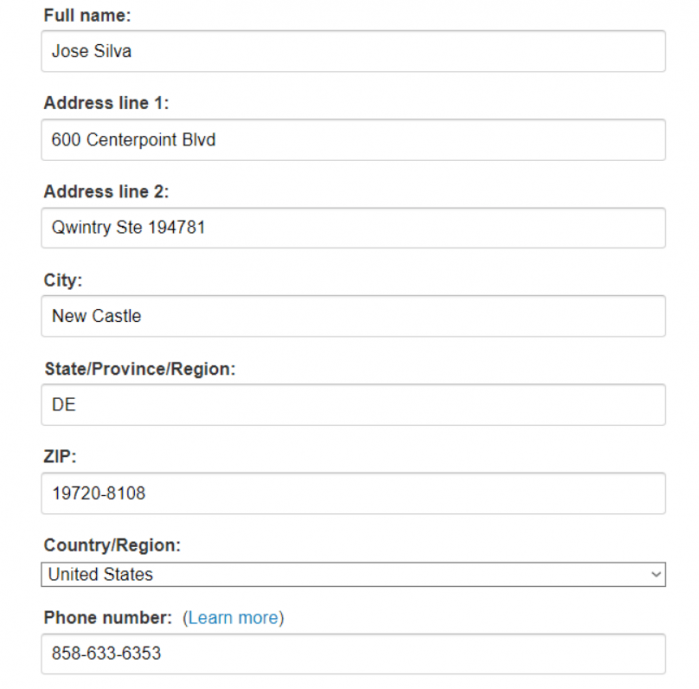Screen dimensions: 699x689
Task: Click the Phone number input box
Action: 353,654
